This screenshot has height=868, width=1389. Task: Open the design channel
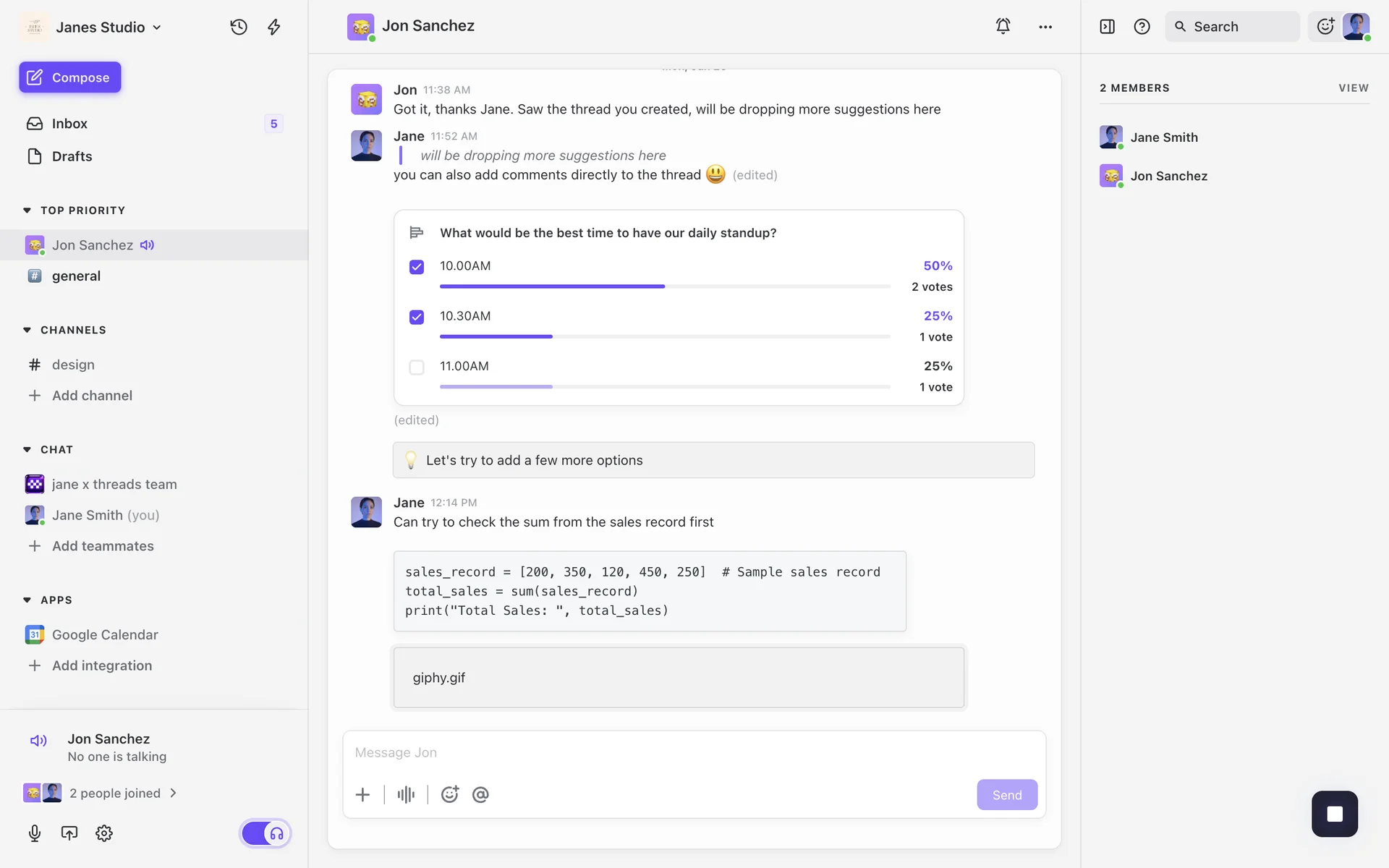[x=73, y=365]
